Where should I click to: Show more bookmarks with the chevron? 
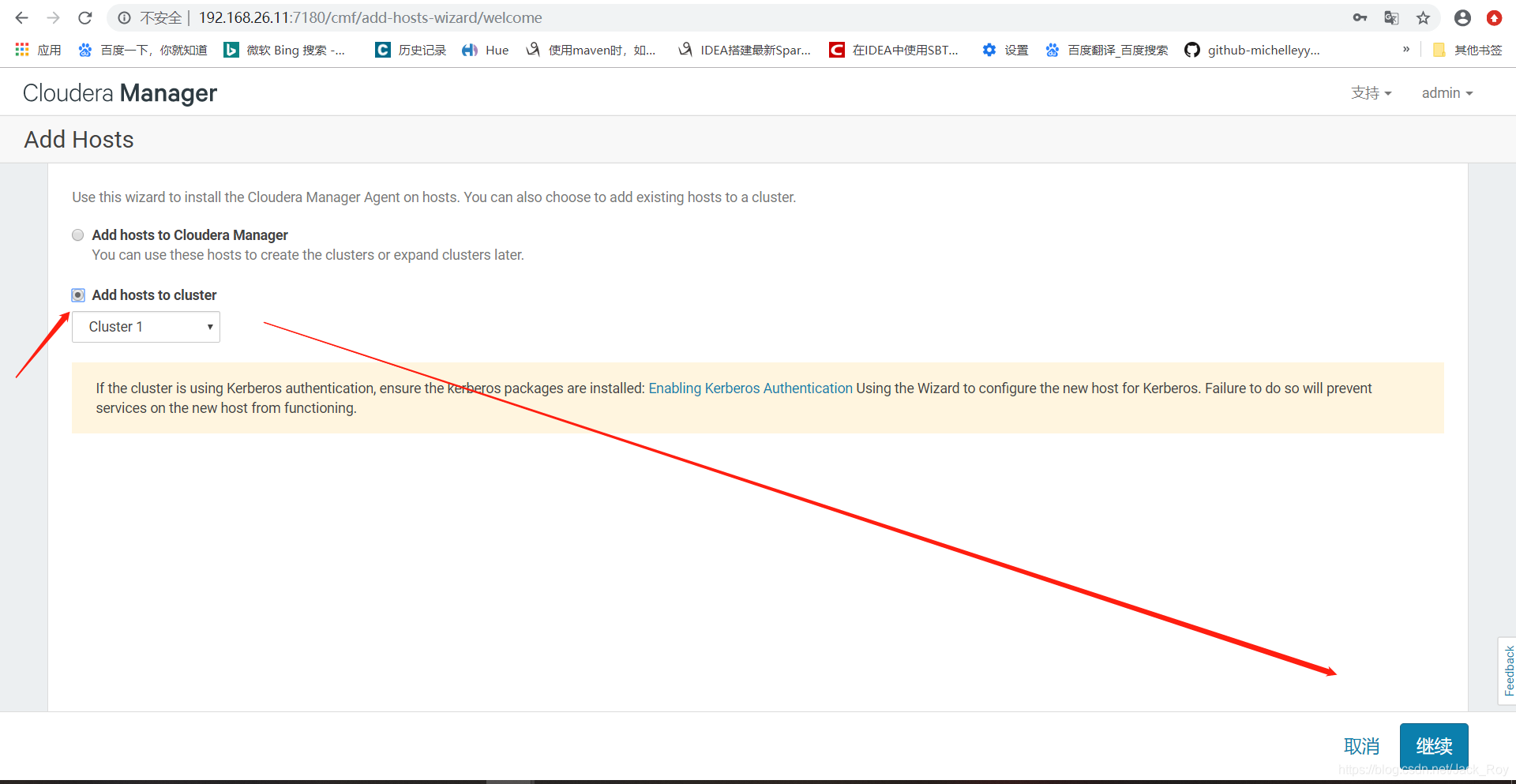1406,49
